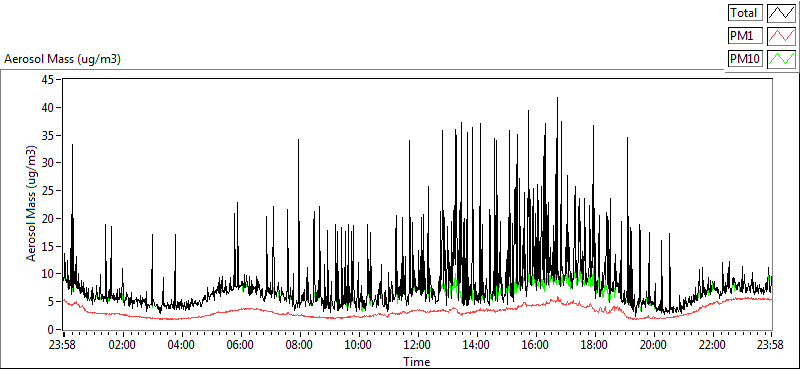Click the 08:00 time axis label
Screen dimensions: 800x369
[x=299, y=345]
